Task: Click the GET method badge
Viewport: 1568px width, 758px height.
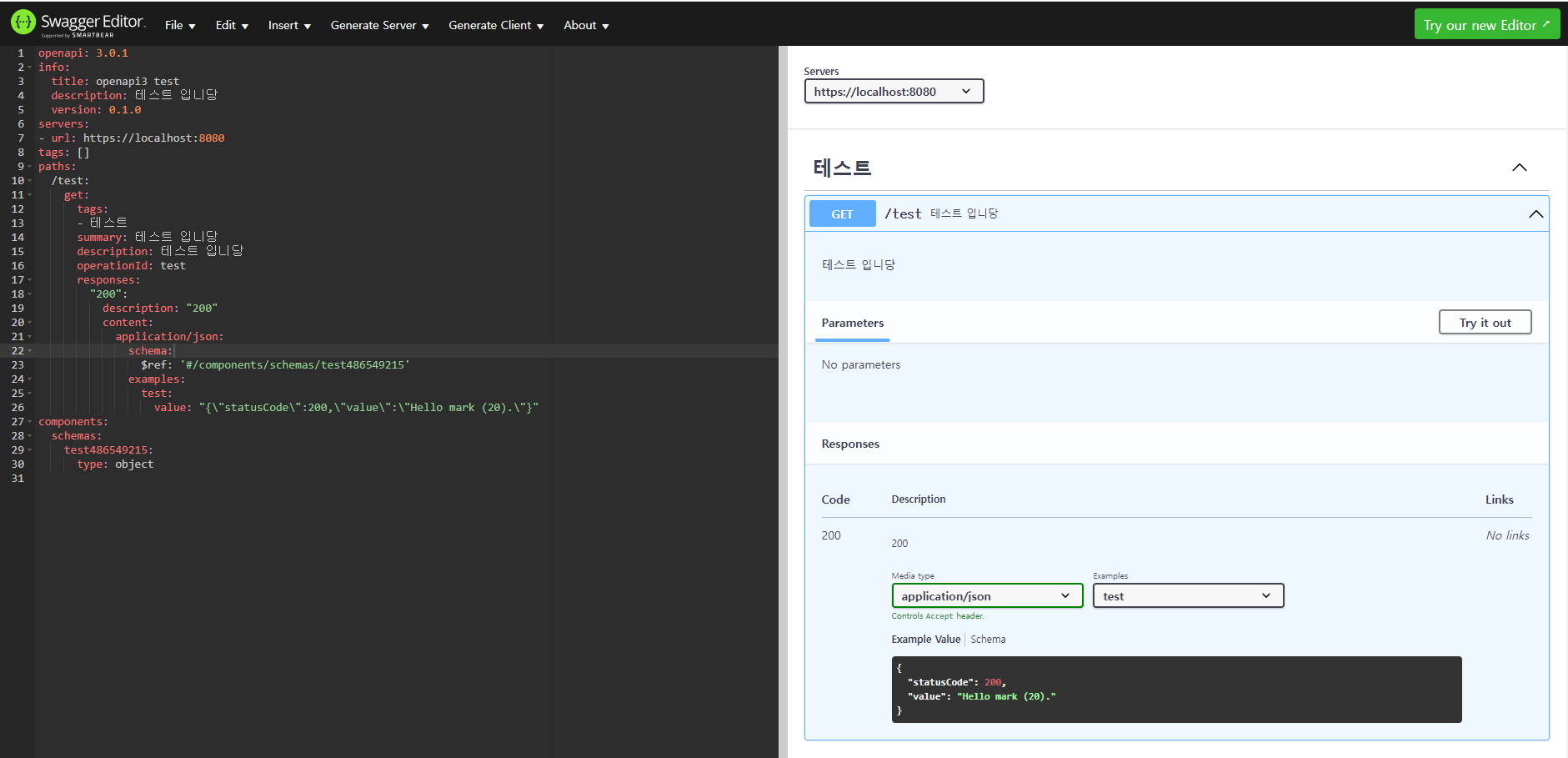Action: tap(842, 213)
